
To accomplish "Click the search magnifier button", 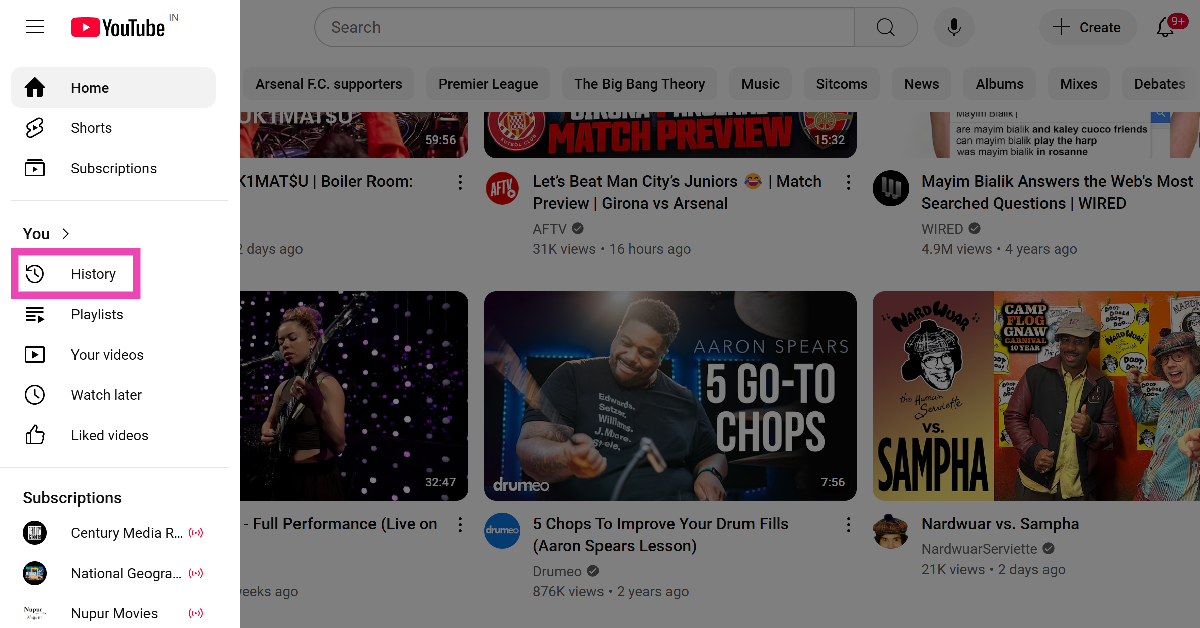I will click(885, 27).
